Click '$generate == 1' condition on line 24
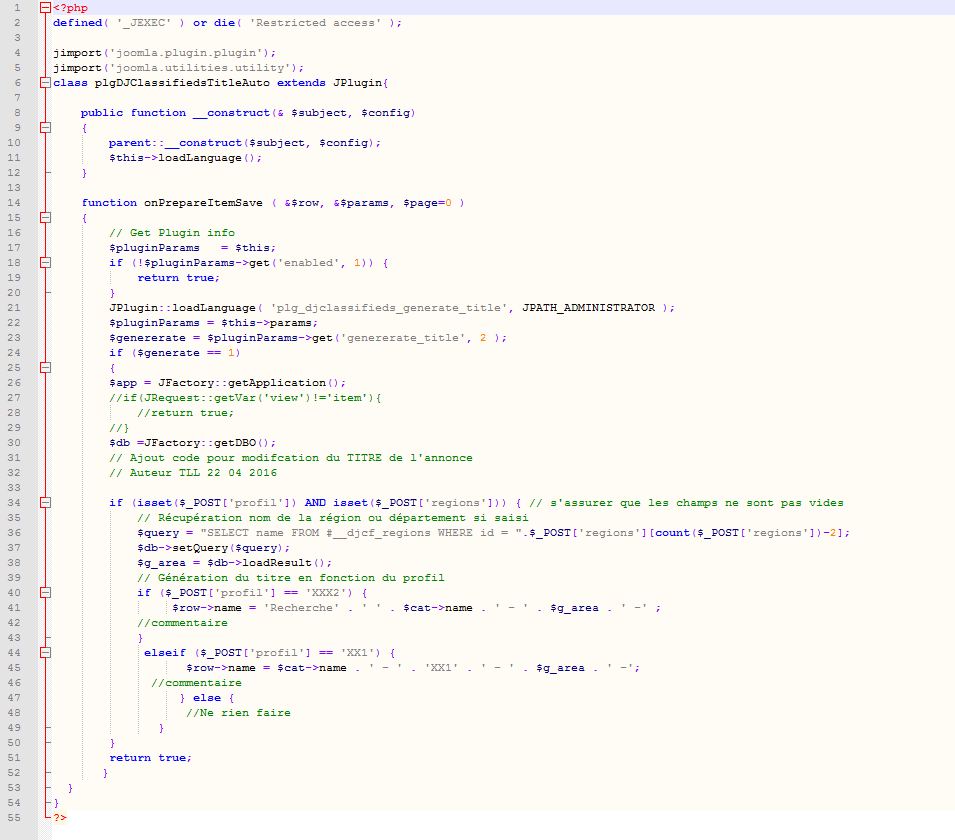Image resolution: width=955 pixels, height=840 pixels. pyautogui.click(x=186, y=353)
